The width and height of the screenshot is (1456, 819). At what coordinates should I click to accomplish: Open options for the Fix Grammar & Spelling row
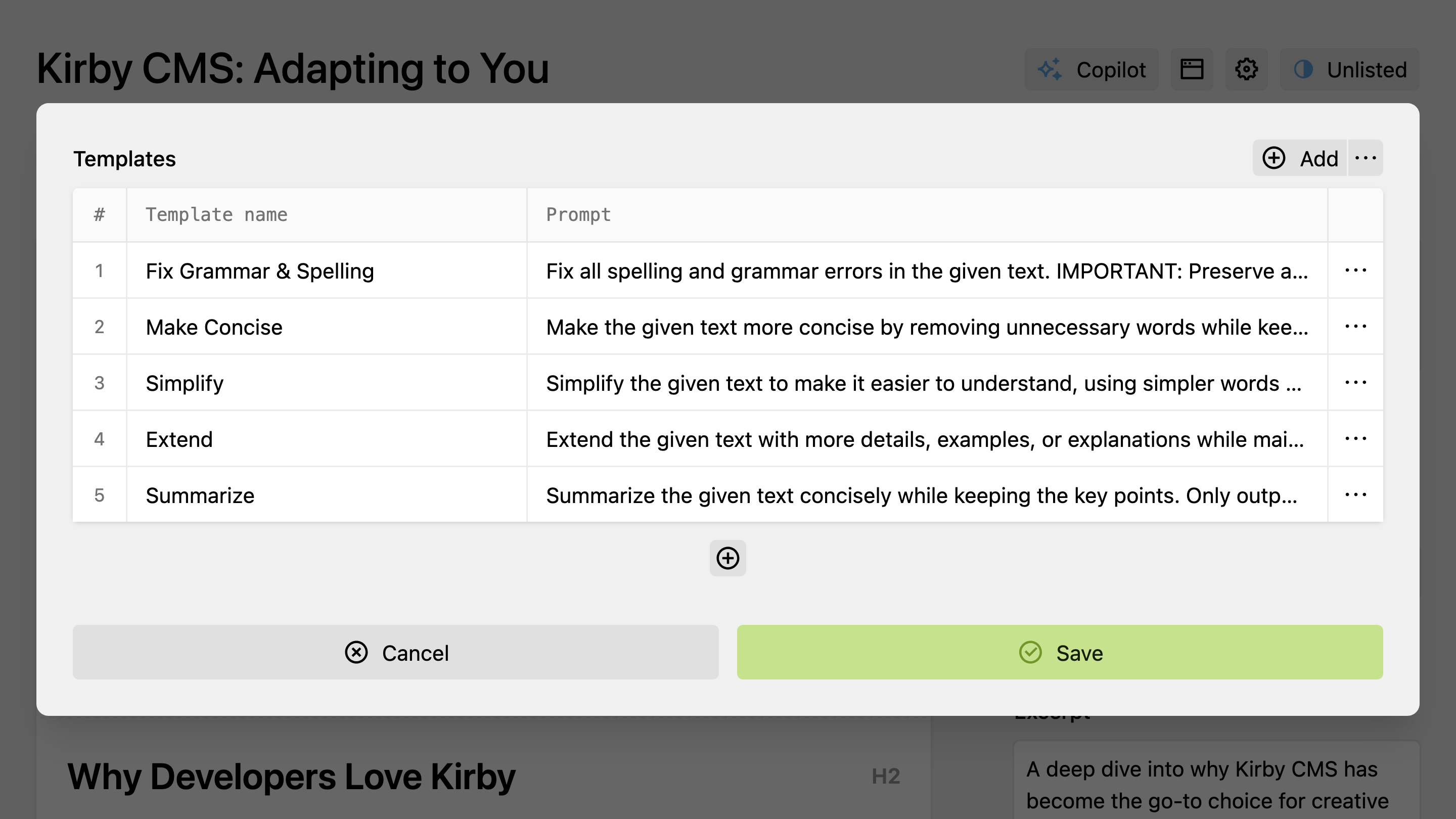[1356, 270]
